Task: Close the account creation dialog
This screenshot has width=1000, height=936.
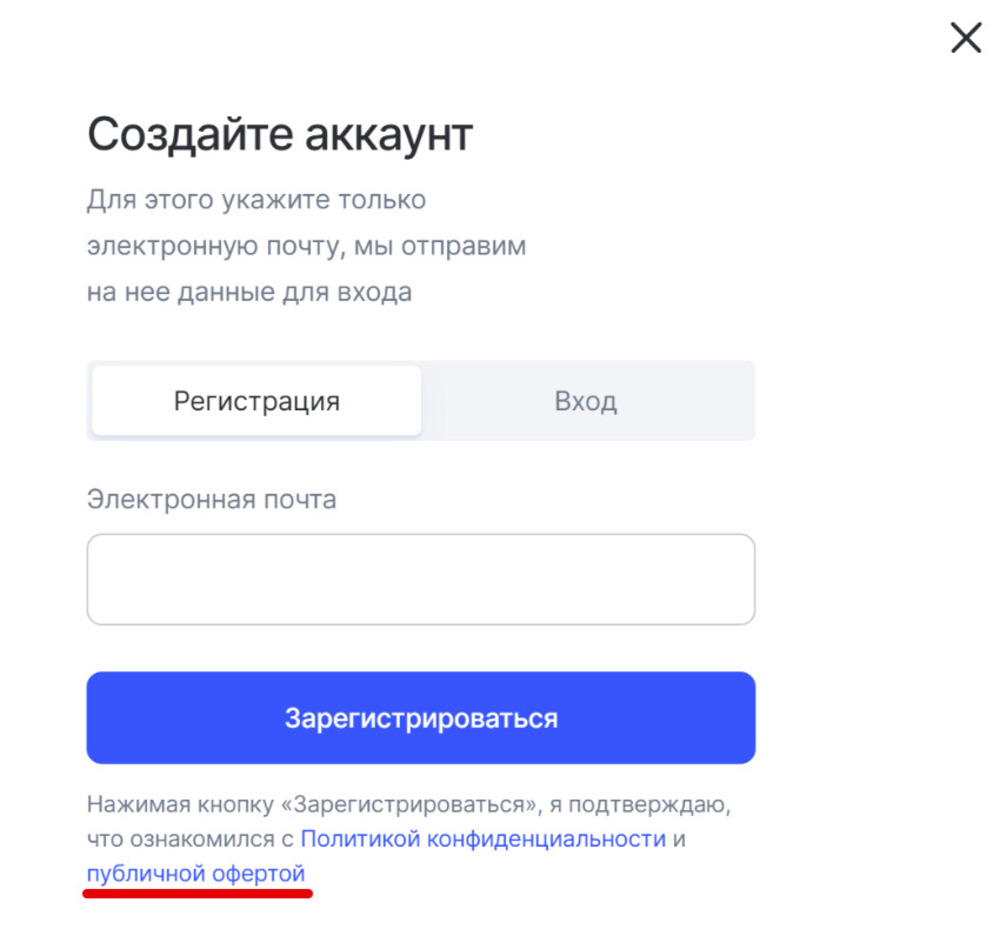Action: pyautogui.click(x=965, y=39)
